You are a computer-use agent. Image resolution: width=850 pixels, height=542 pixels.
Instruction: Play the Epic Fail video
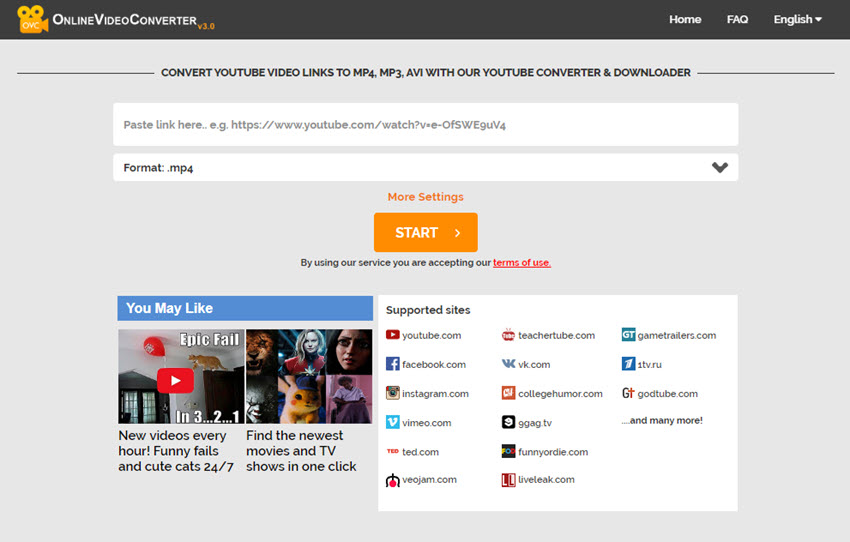(175, 380)
